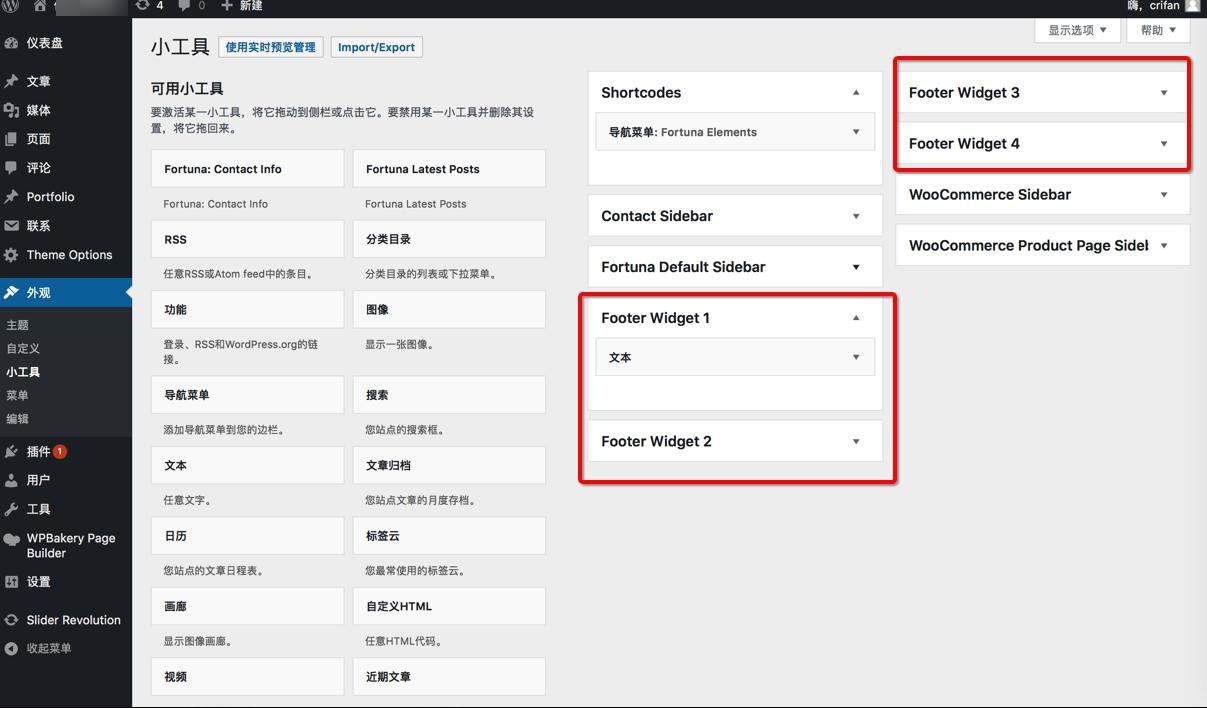
Task: Expand the Footer Widget 4 panel
Action: pyautogui.click(x=1164, y=144)
